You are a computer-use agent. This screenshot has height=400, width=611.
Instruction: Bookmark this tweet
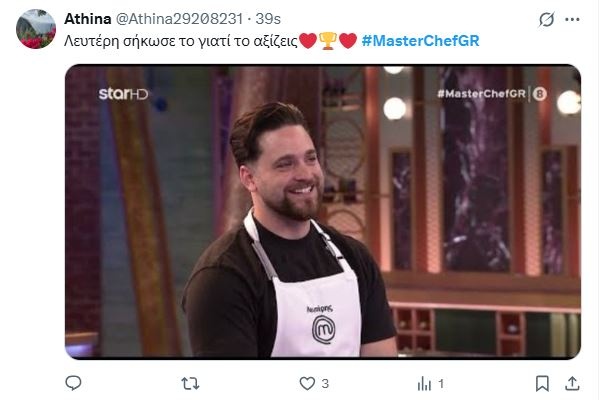click(542, 384)
